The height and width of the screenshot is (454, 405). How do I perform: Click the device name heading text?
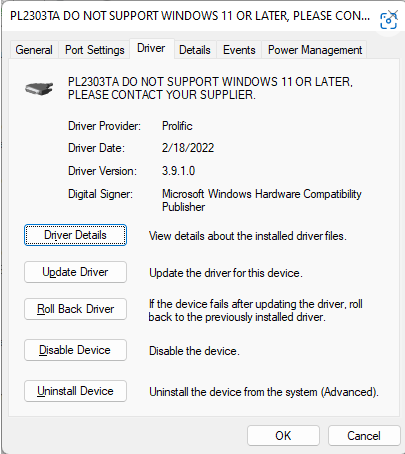[210, 88]
